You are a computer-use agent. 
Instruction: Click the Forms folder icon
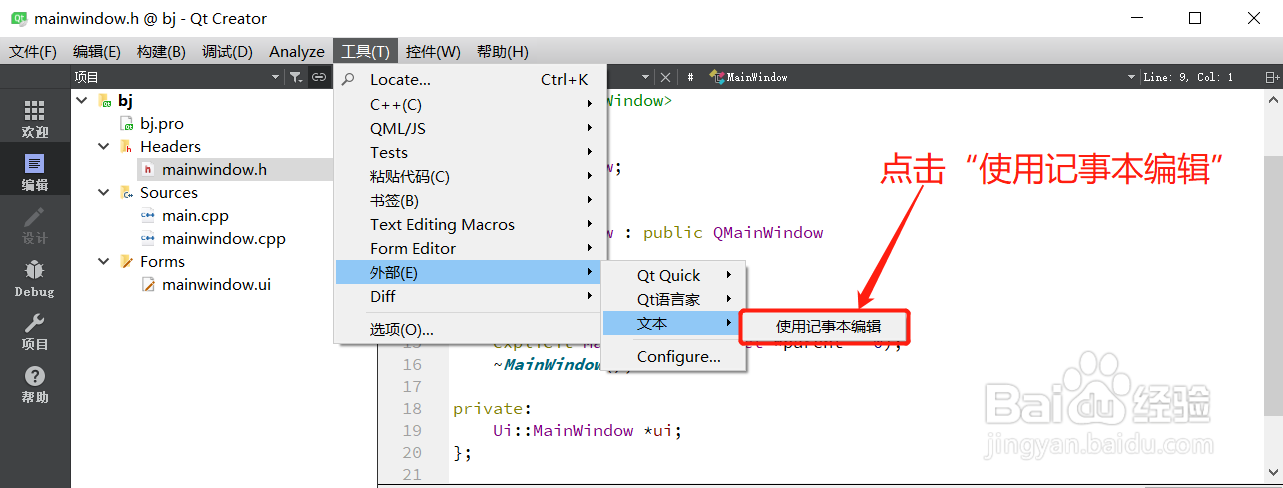[126, 262]
